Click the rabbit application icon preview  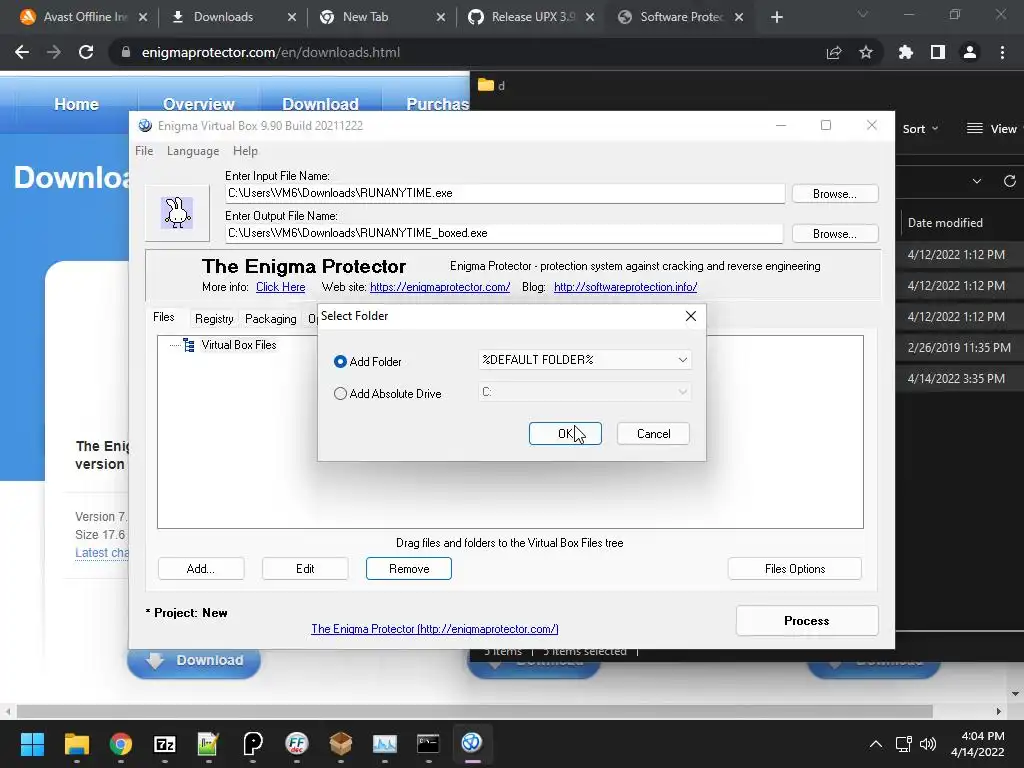(x=177, y=213)
